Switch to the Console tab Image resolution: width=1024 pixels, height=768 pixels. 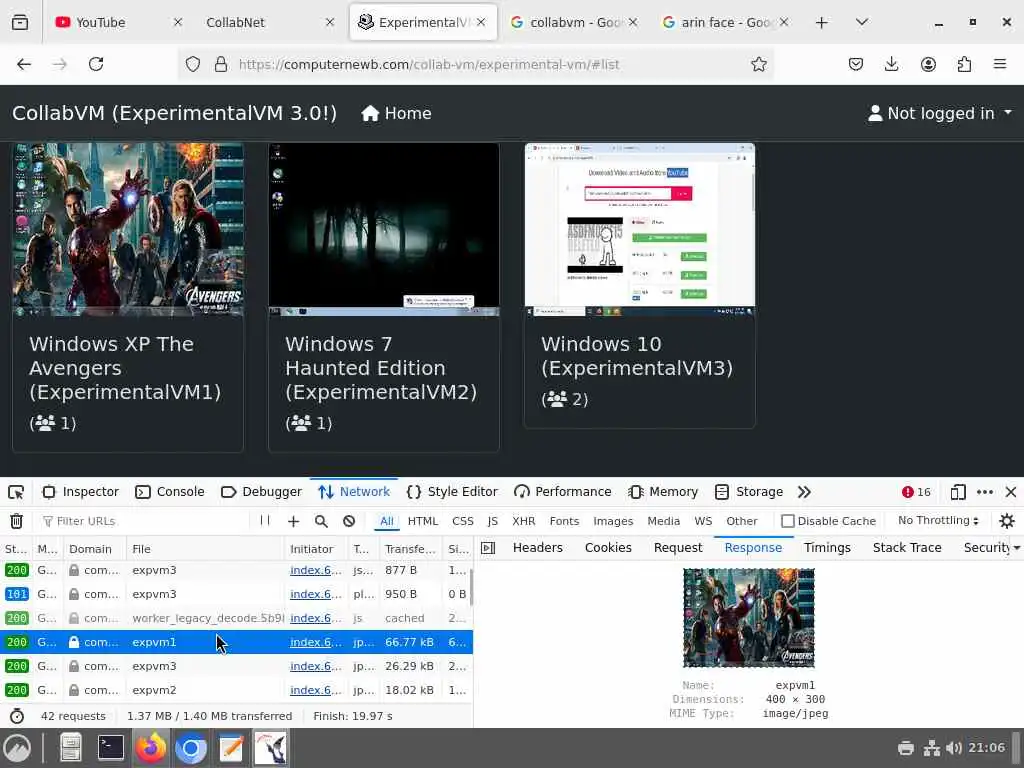tap(170, 492)
